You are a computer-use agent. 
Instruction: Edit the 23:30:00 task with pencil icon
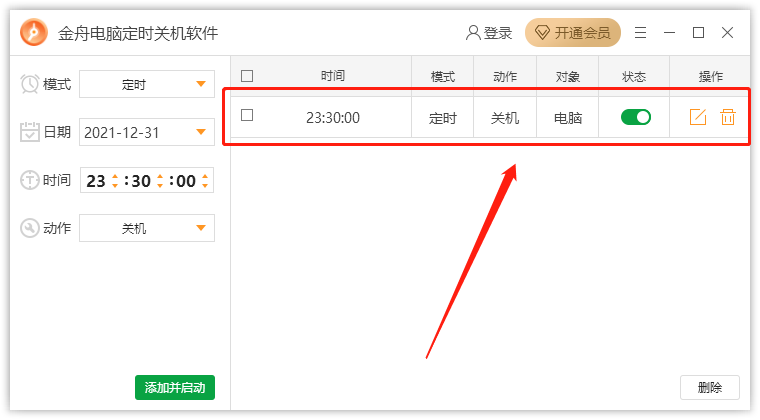698,117
